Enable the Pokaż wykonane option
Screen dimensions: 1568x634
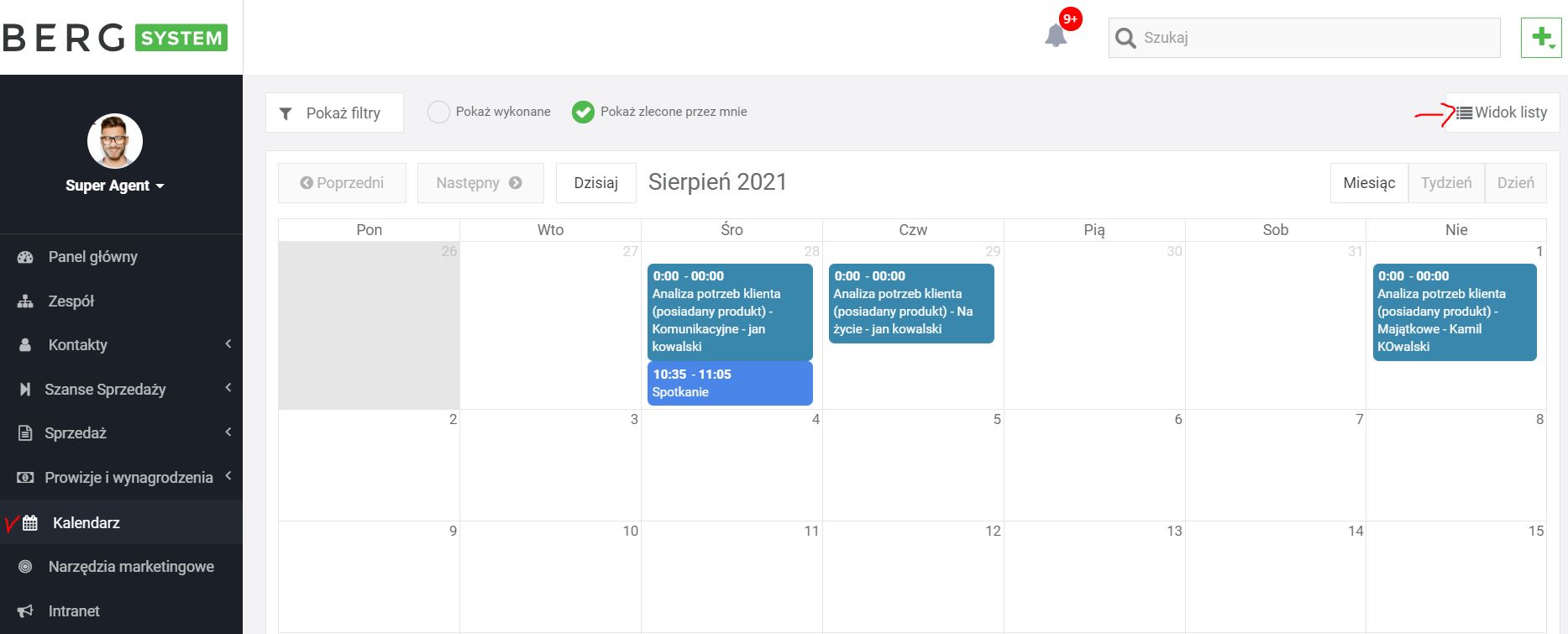point(438,113)
